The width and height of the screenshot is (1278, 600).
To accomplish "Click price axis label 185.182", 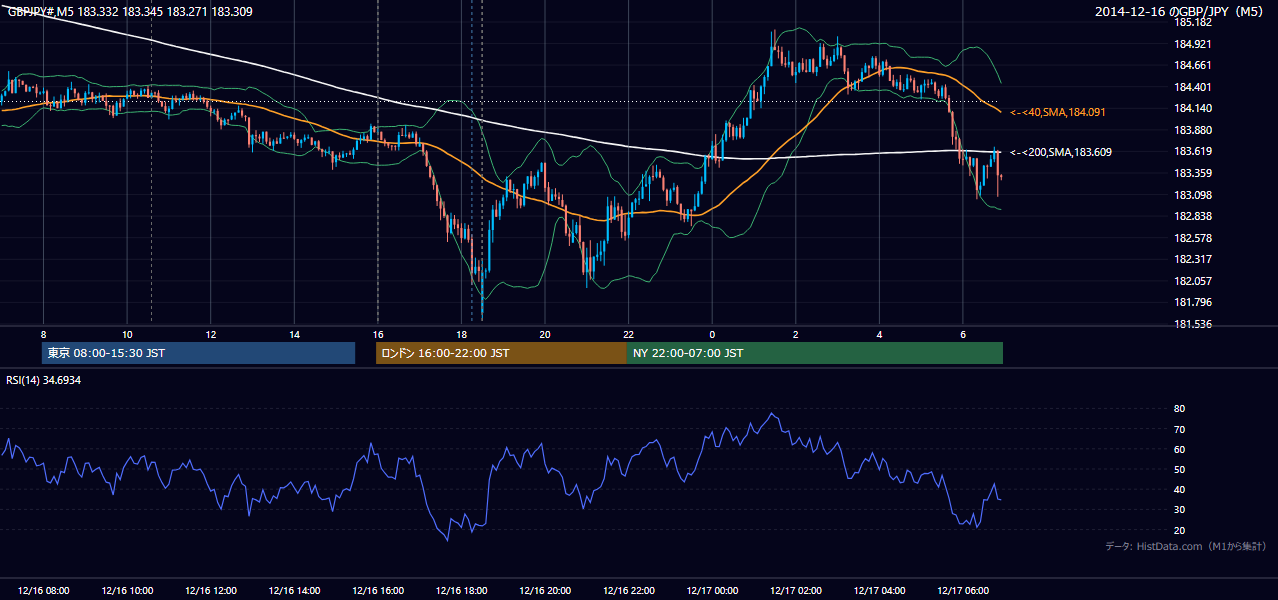I will coord(1192,22).
